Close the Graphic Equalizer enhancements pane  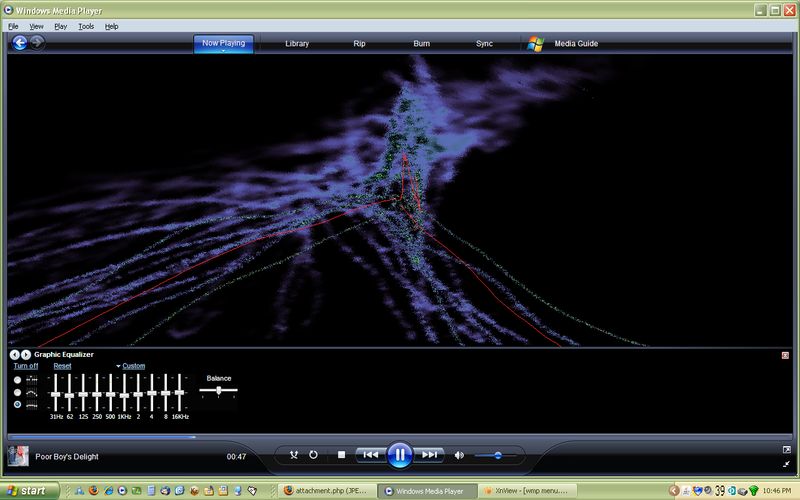(785, 355)
